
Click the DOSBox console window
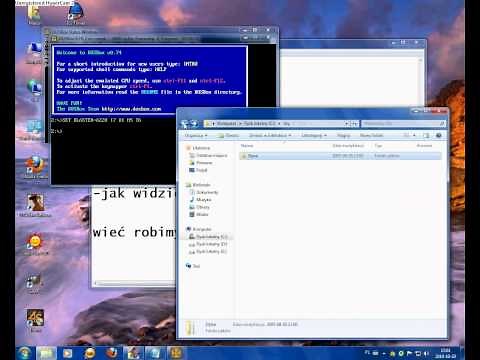pos(113,150)
